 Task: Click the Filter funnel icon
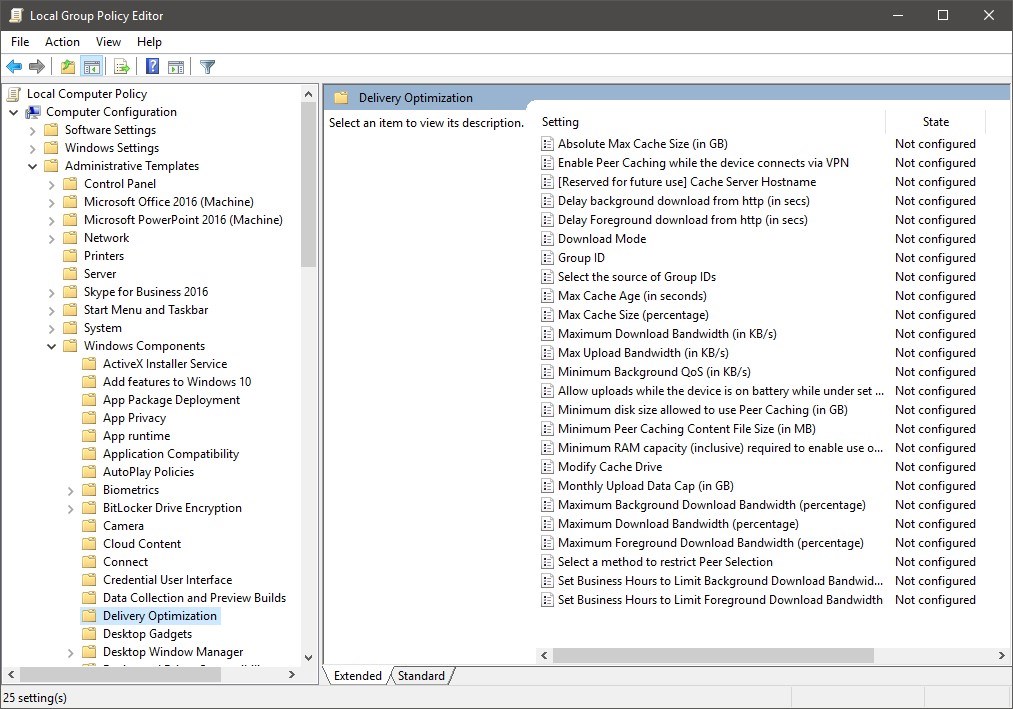click(207, 67)
